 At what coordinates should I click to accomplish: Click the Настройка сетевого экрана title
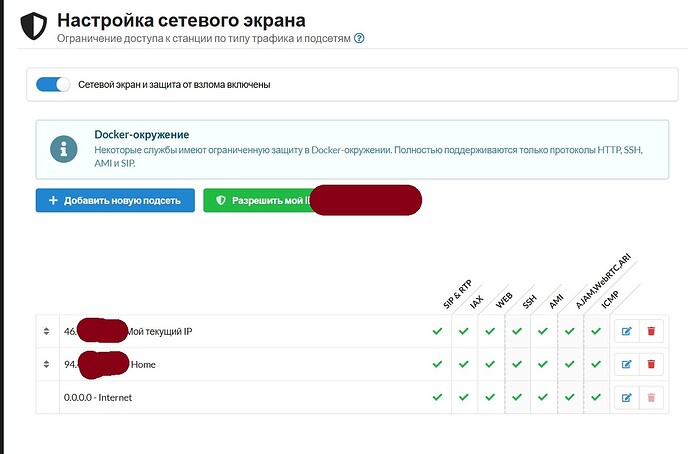pos(181,20)
